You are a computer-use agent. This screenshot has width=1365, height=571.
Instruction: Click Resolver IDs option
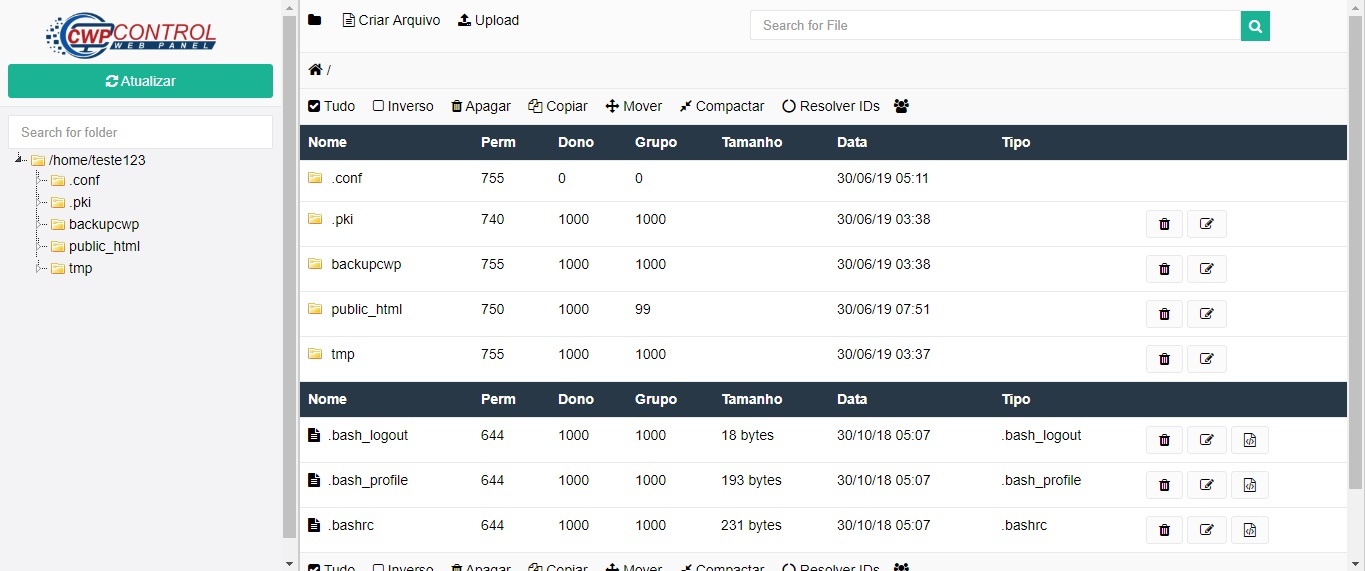[831, 106]
